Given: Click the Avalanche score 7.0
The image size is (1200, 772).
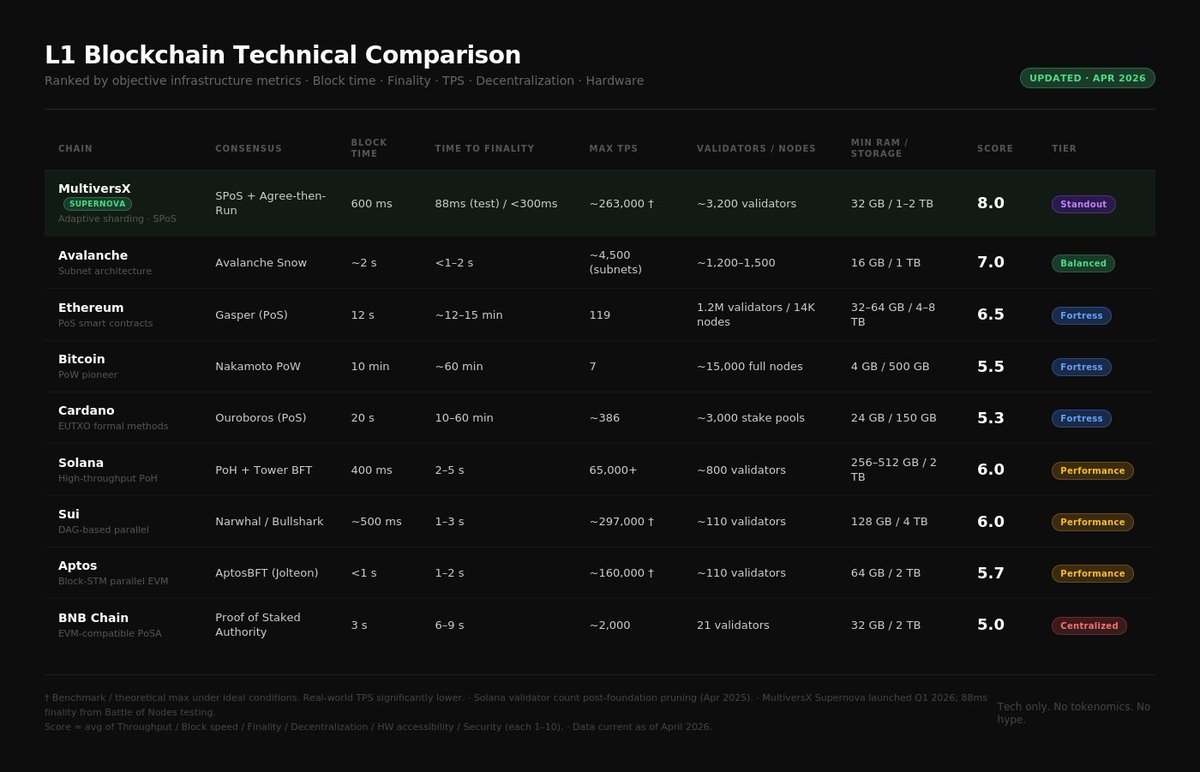Looking at the screenshot, I should coord(991,262).
